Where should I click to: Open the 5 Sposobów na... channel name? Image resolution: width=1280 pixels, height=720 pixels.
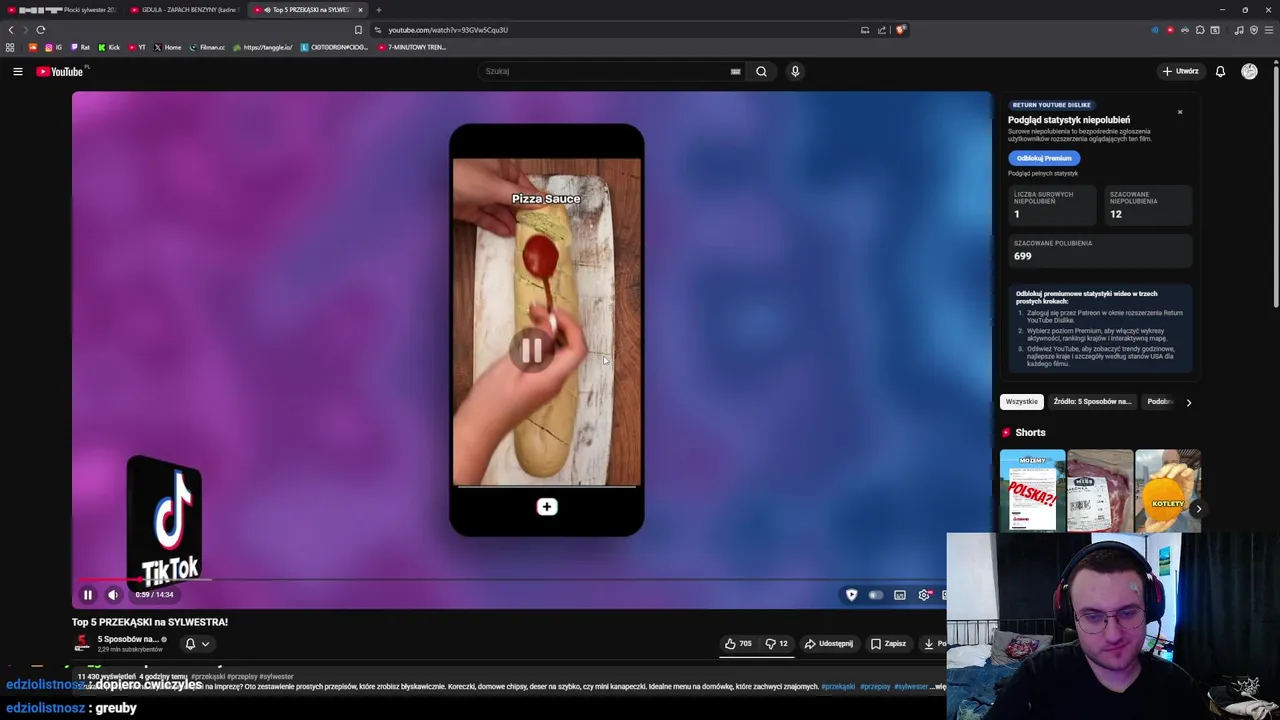point(128,639)
